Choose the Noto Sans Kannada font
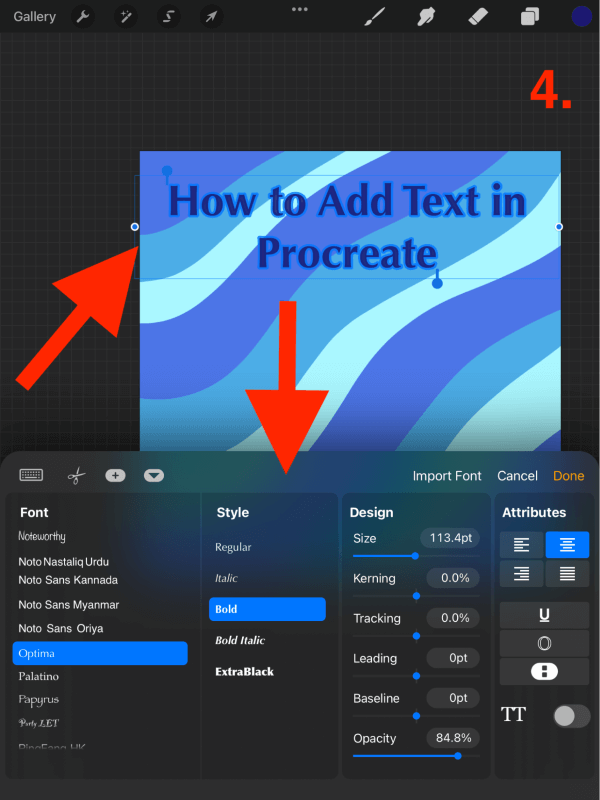This screenshot has width=600, height=800. click(x=68, y=580)
